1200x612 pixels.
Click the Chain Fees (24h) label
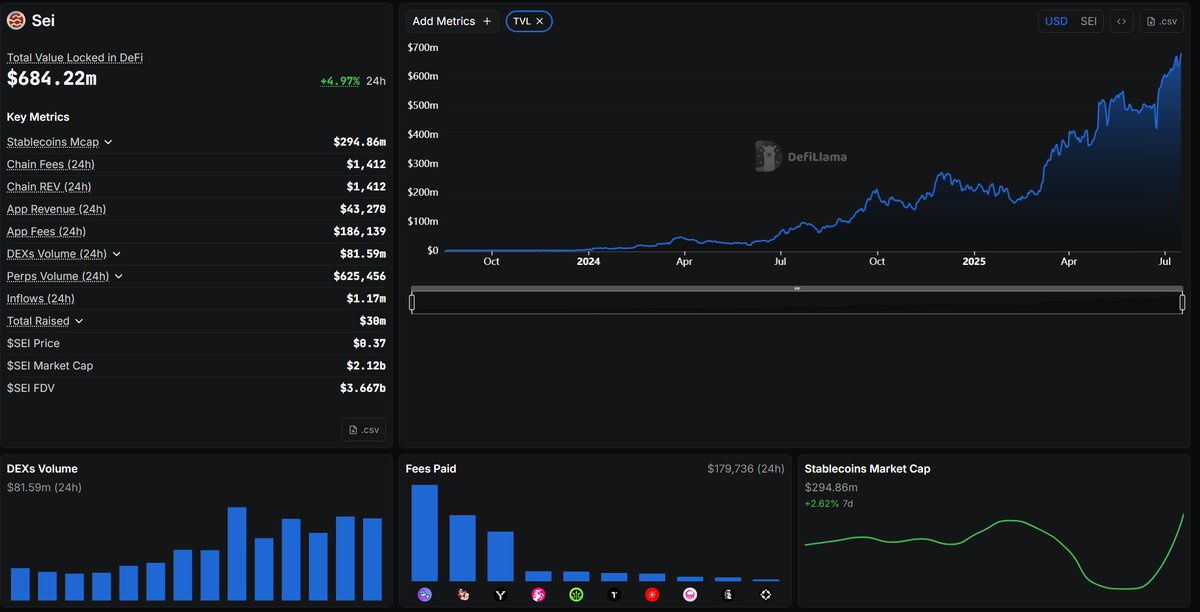click(51, 164)
